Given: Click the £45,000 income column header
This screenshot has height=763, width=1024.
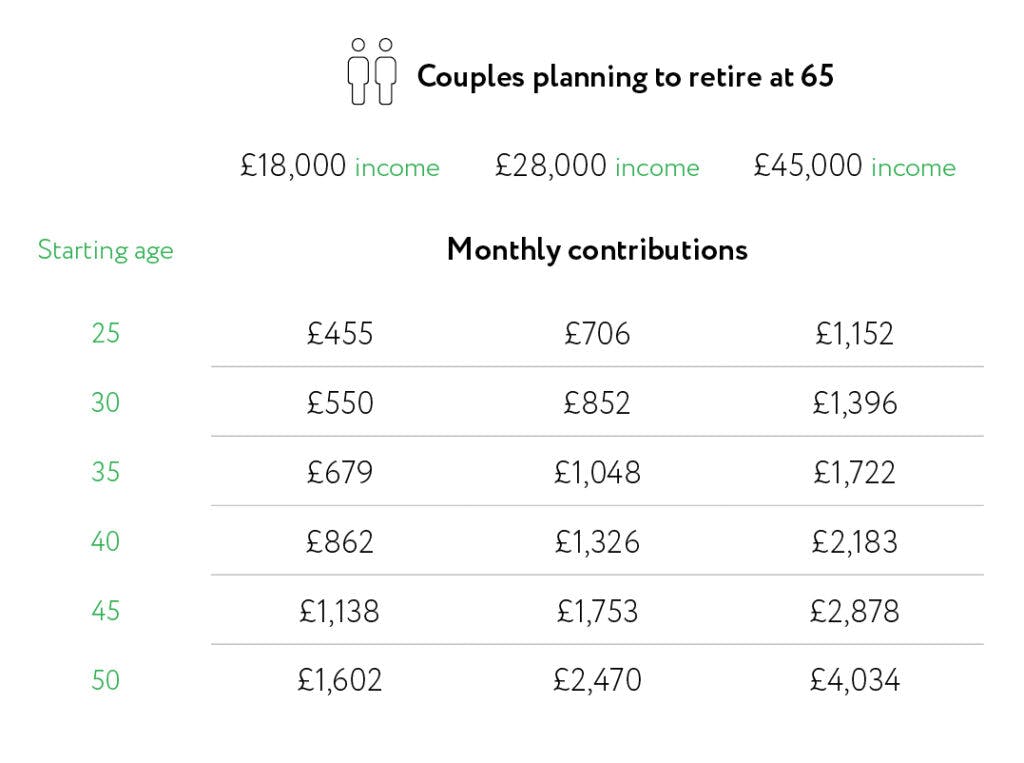Looking at the screenshot, I should 854,166.
